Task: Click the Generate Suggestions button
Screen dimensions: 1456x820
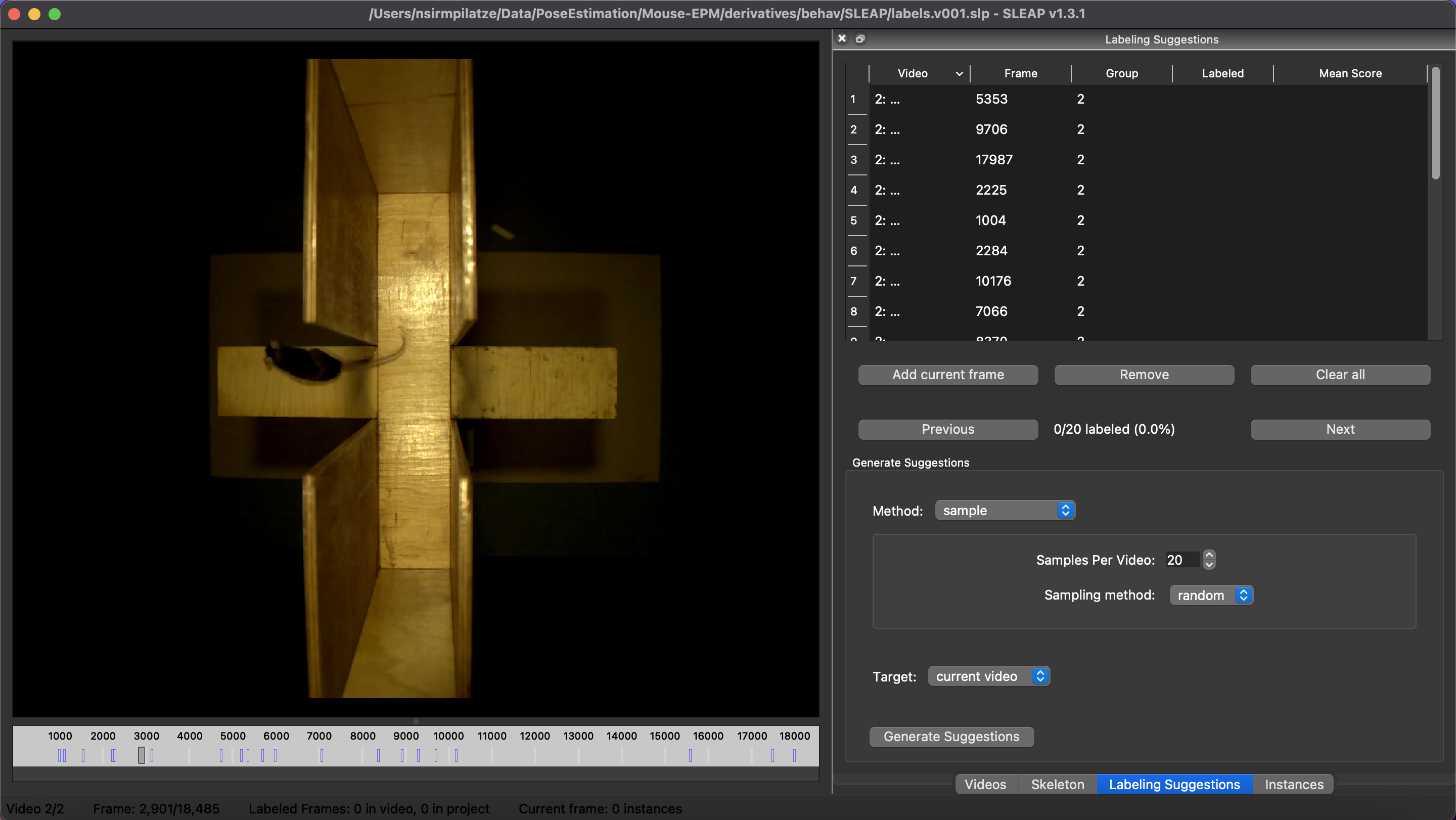Action: [951, 737]
